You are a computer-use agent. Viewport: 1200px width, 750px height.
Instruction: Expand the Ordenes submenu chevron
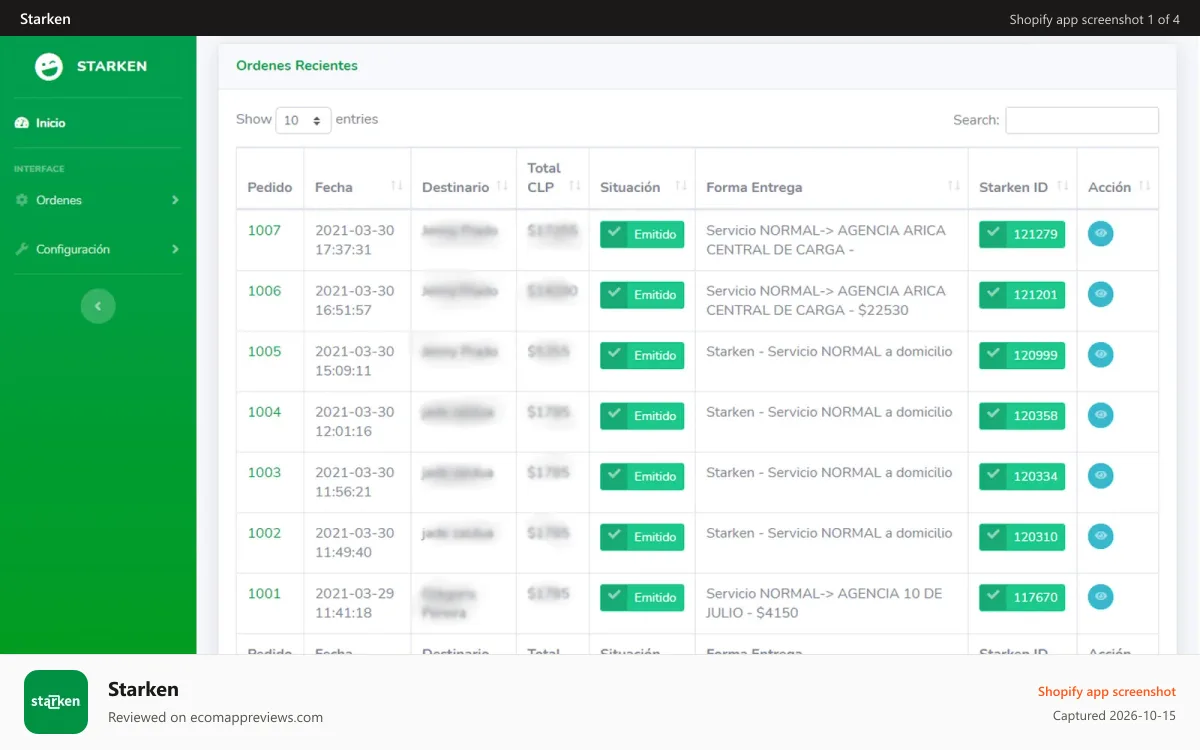coord(175,200)
